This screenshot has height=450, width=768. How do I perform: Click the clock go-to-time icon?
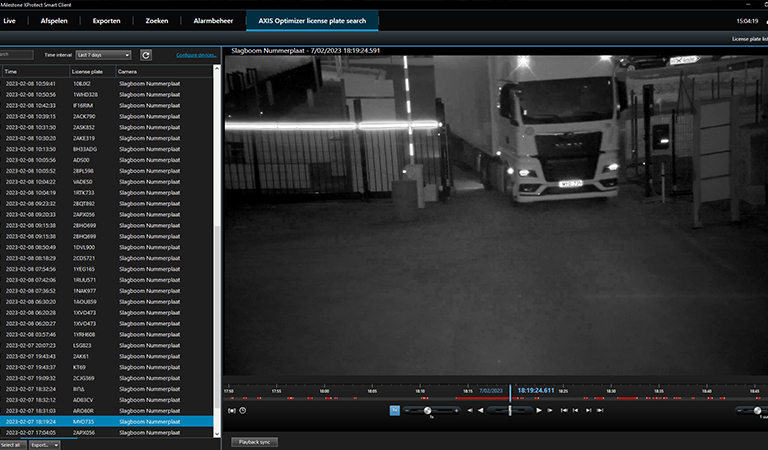click(243, 410)
